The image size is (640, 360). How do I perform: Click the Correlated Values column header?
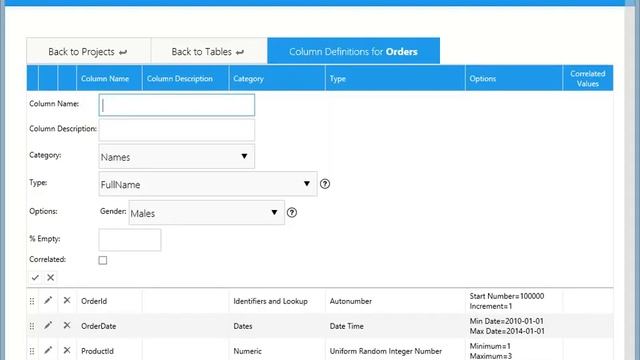588,78
